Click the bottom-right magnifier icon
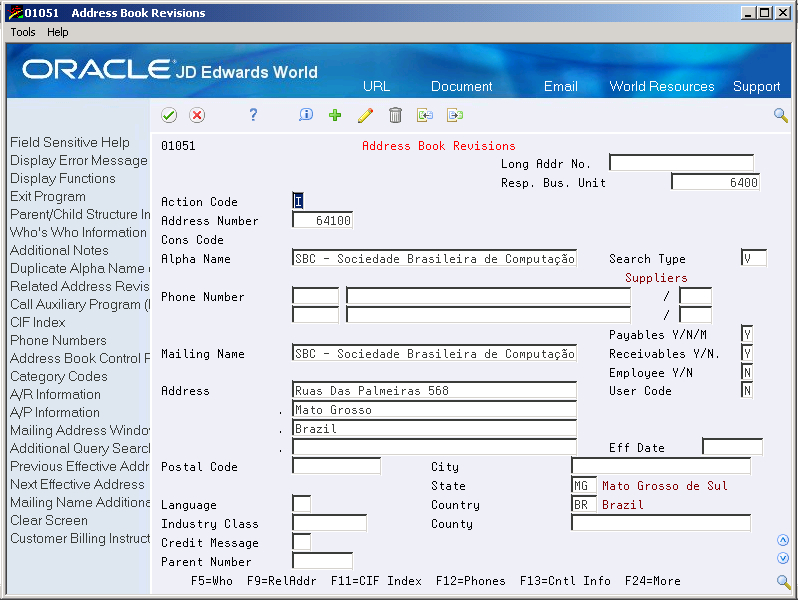The height and width of the screenshot is (600, 798). 784,582
